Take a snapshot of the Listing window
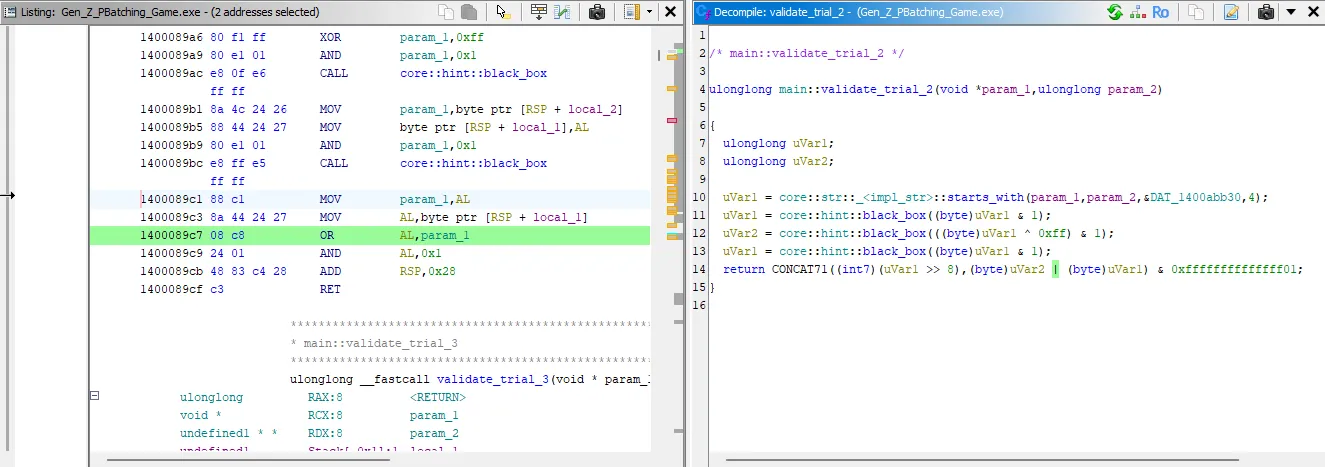Screen dimensions: 1325x467 pos(597,12)
